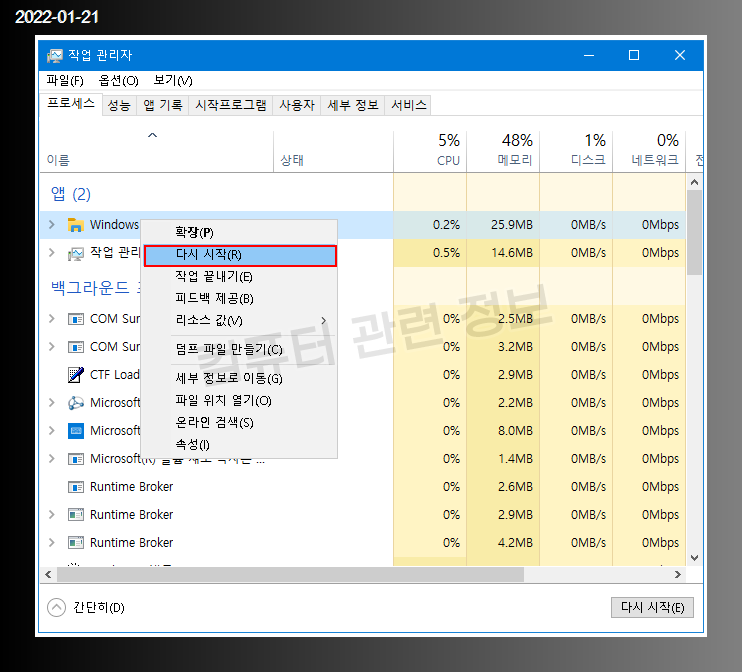Expand the Runtime Broker row showing 4.2MB
Image resolution: width=742 pixels, height=672 pixels.
(x=52, y=542)
